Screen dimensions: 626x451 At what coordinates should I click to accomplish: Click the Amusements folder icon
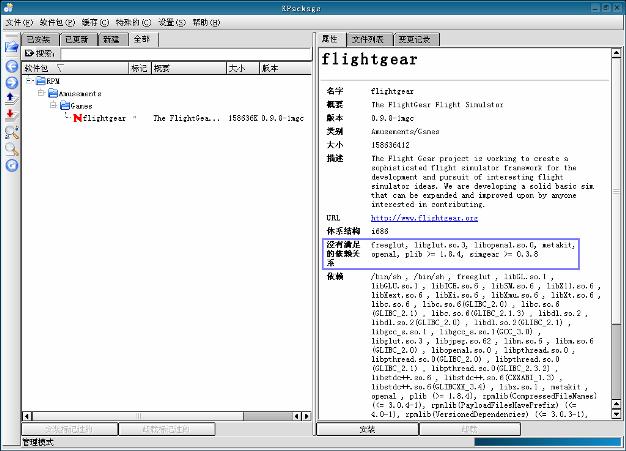(53, 93)
